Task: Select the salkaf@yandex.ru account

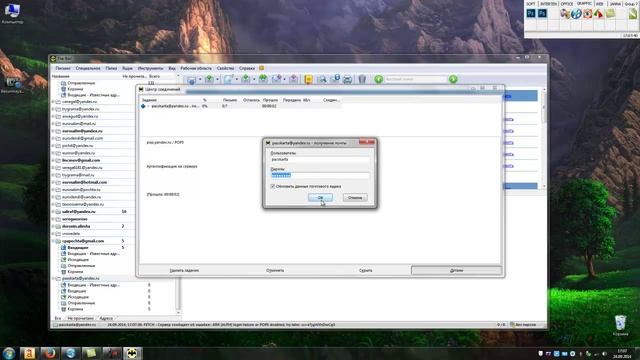Action: (x=78, y=211)
